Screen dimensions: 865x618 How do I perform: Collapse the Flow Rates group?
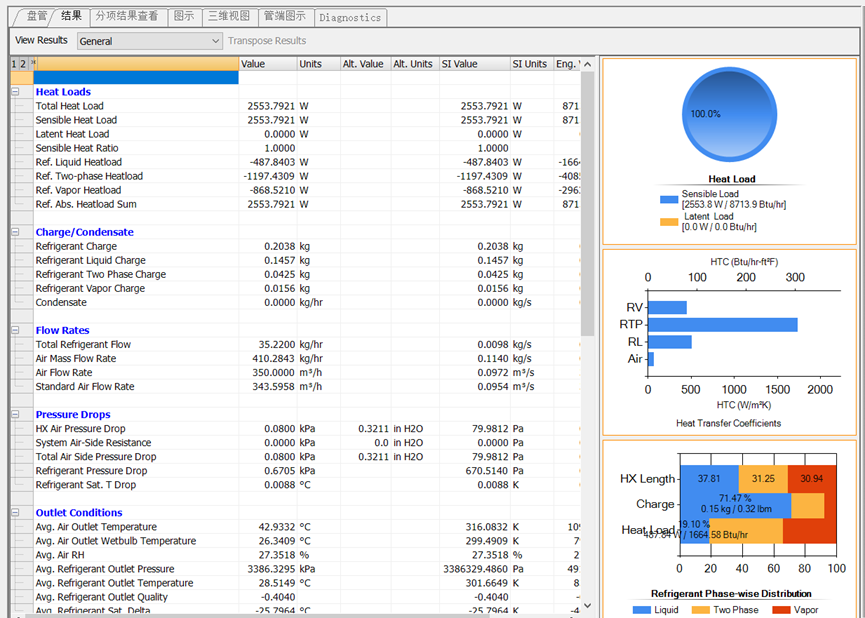pyautogui.click(x=15, y=331)
